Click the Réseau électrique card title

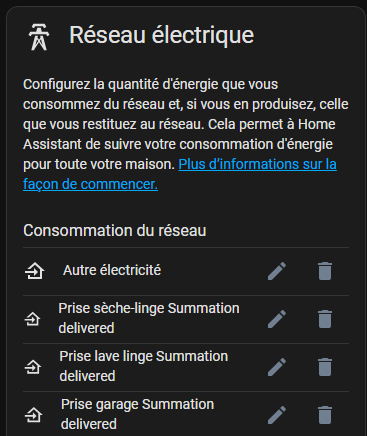pos(162,35)
